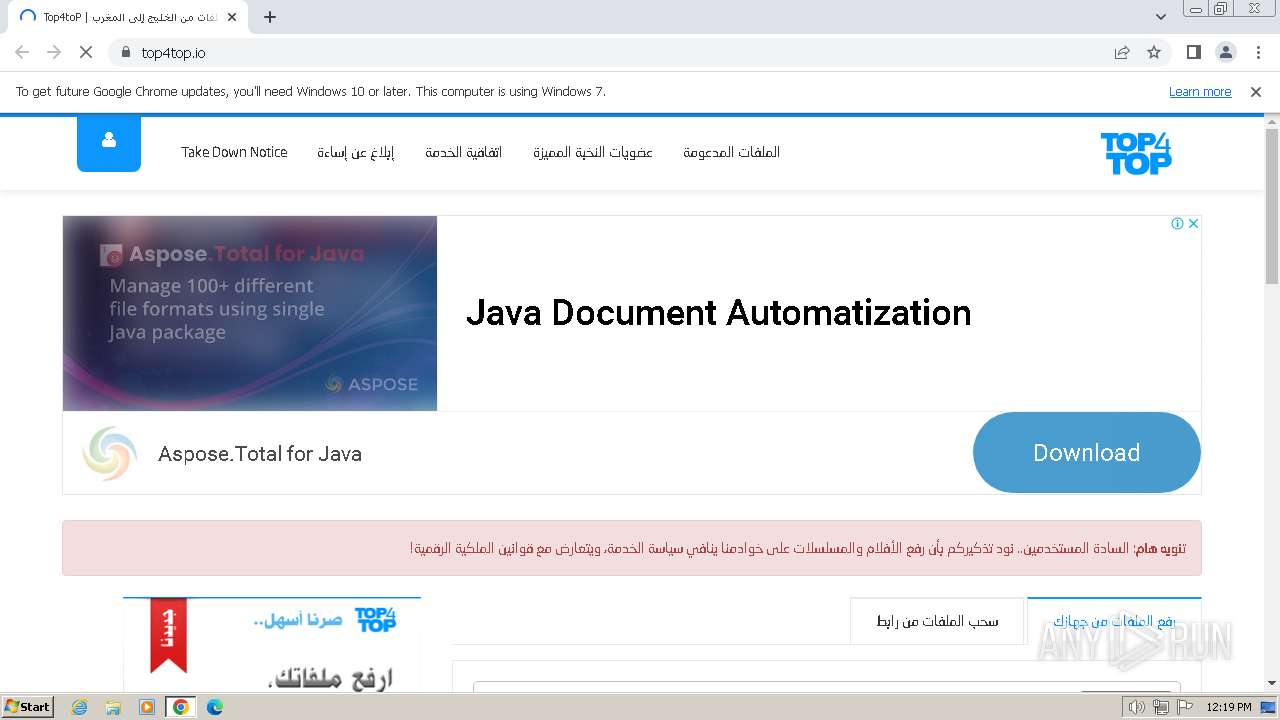Open the AdChoices info icon

(1178, 224)
